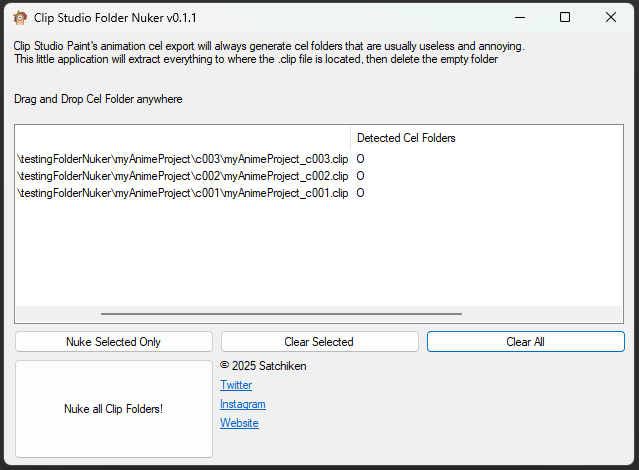Open the Twitter link
Screen dimensions: 639x470
(236, 385)
